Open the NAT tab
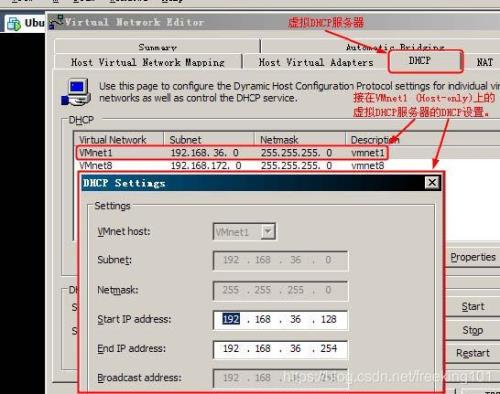Viewport: 500px width, 394px height. click(484, 62)
